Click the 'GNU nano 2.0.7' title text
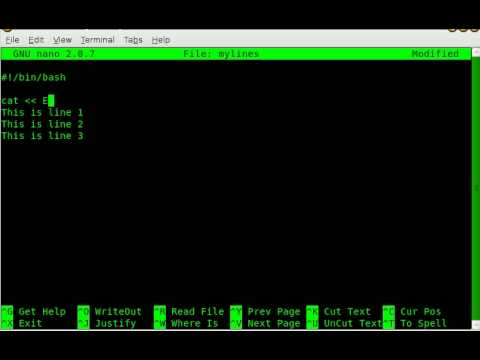 (54, 54)
